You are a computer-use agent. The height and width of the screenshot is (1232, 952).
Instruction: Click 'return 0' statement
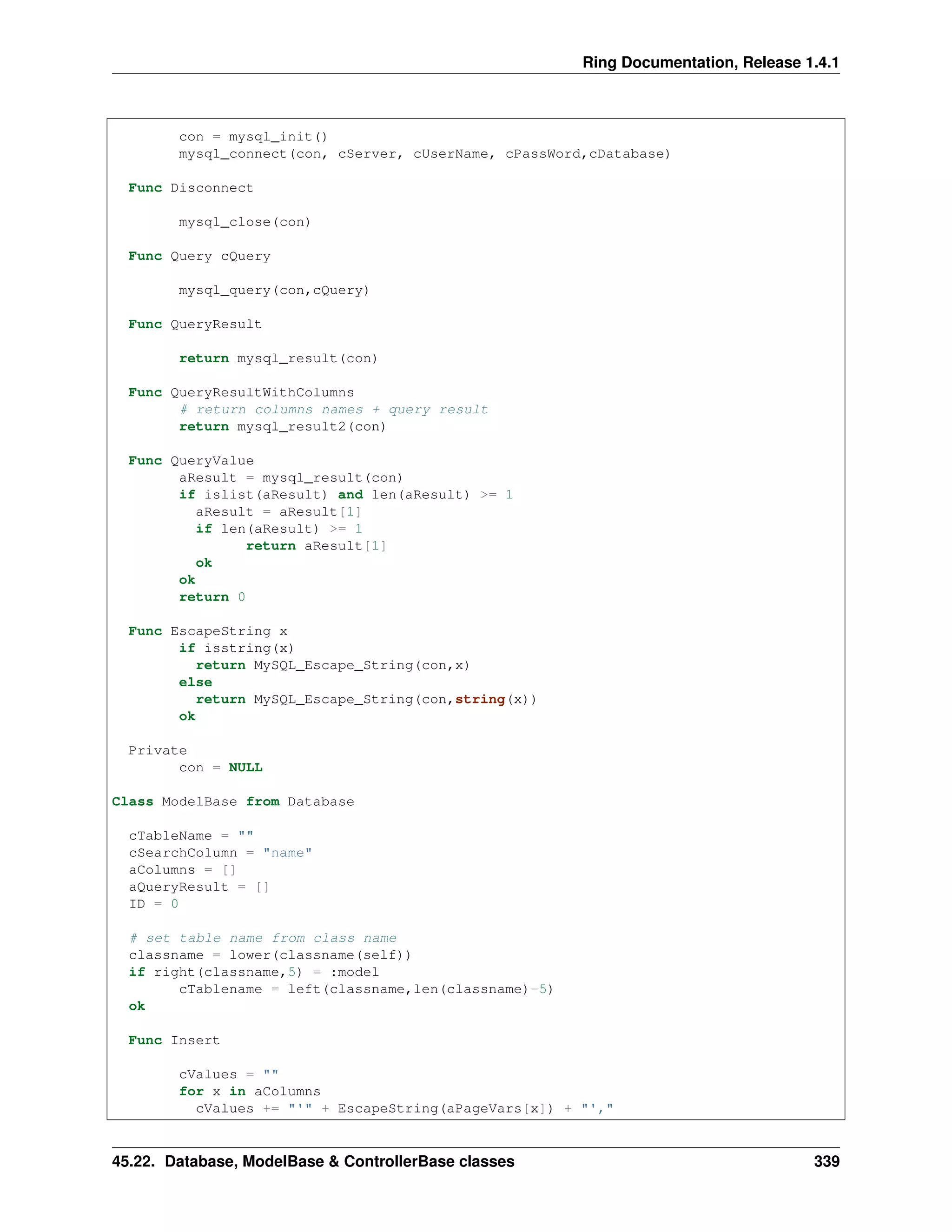212,597
